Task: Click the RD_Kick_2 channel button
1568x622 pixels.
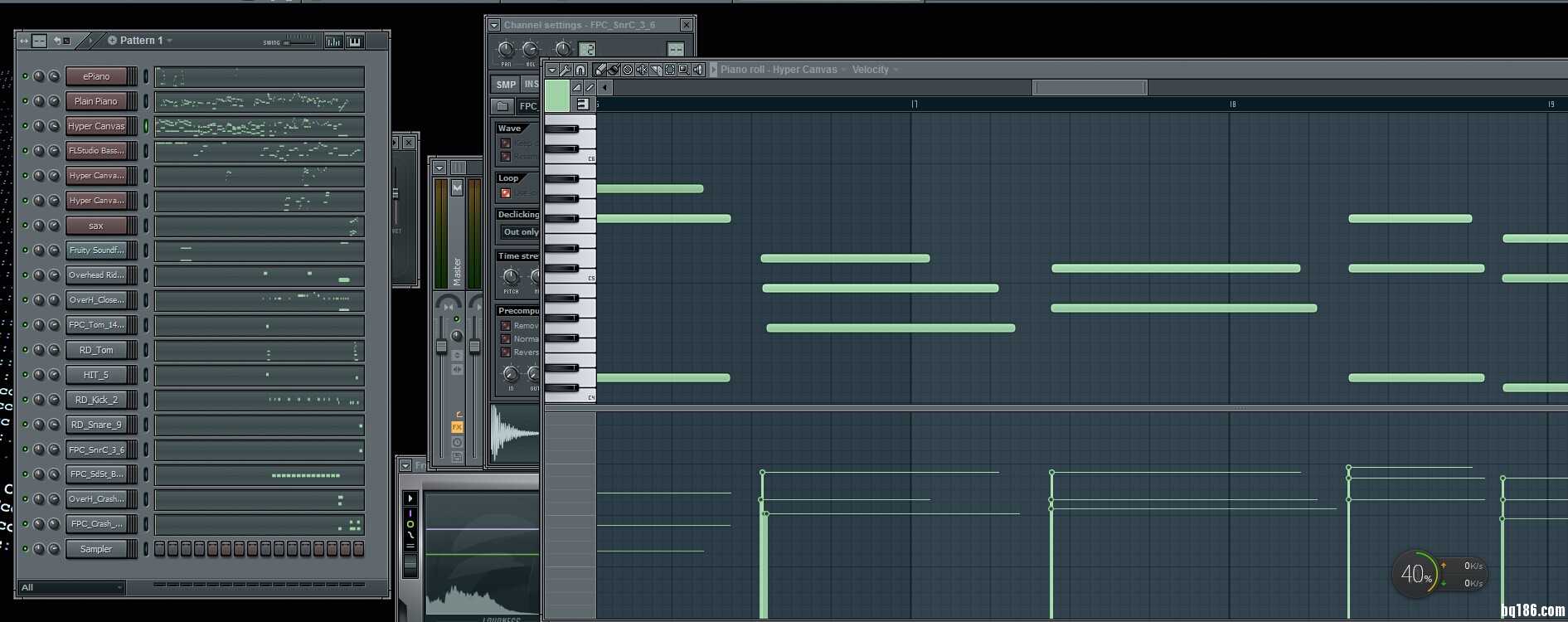Action: point(96,400)
